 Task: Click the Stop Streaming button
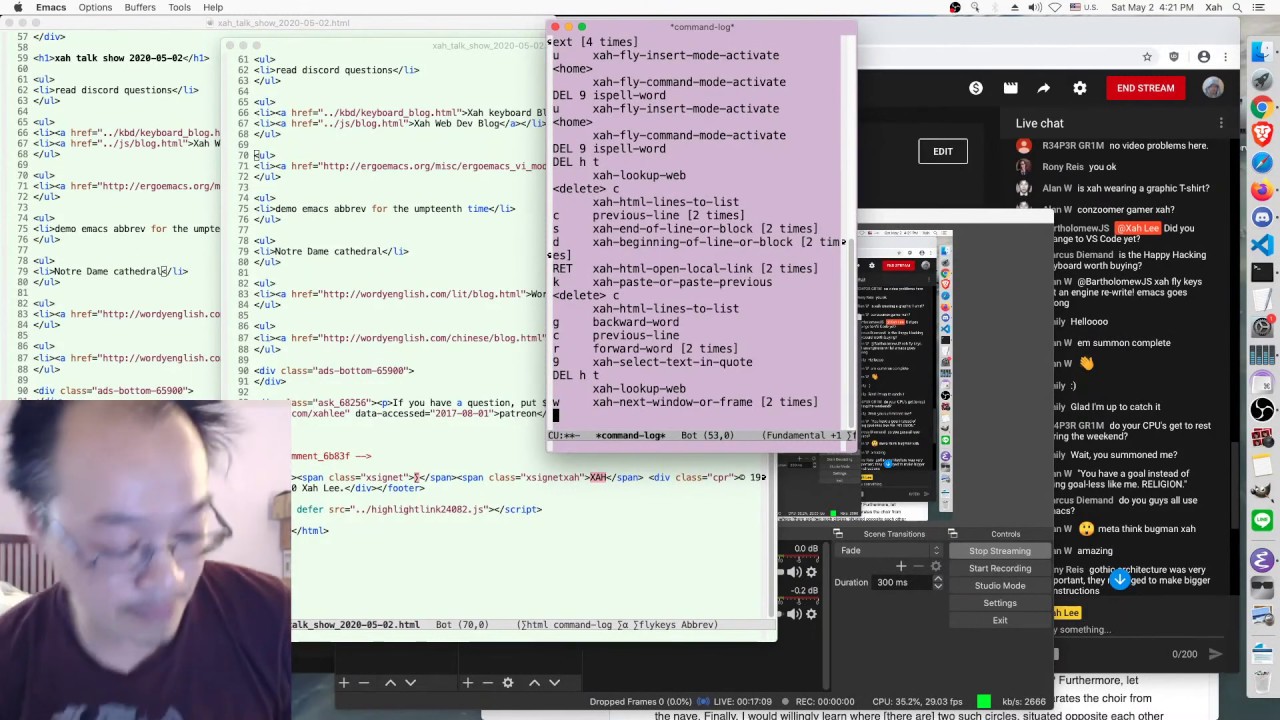click(999, 551)
